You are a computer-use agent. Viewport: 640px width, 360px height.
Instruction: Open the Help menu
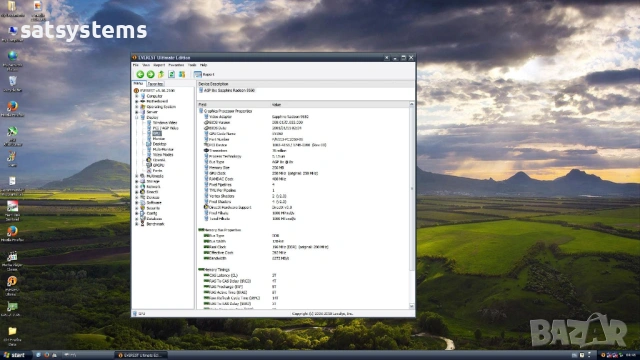tap(203, 65)
